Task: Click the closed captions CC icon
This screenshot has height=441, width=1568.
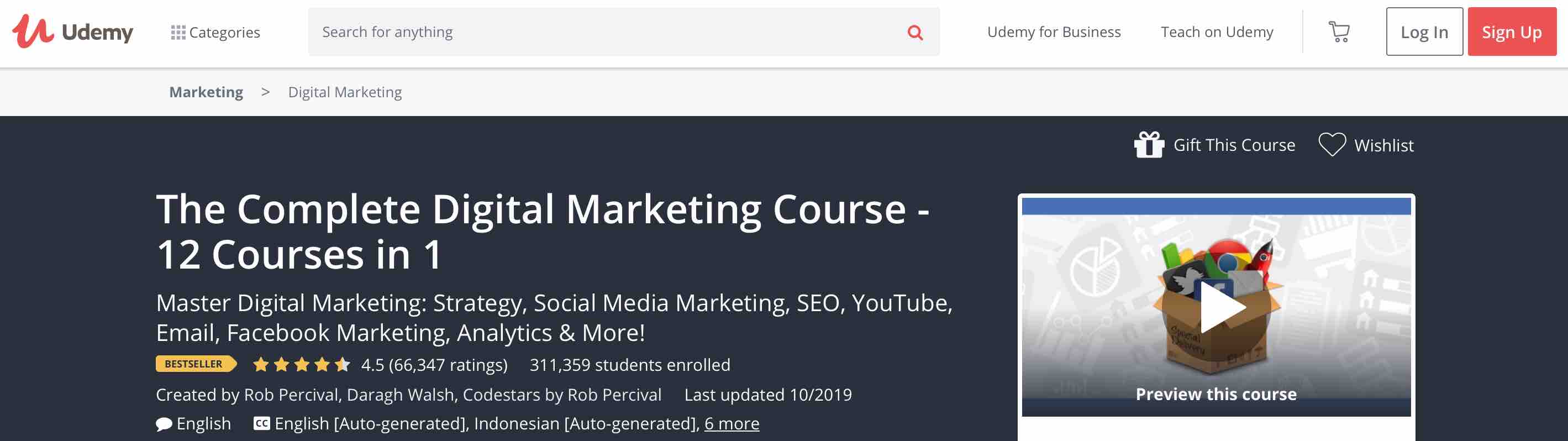Action: tap(262, 423)
